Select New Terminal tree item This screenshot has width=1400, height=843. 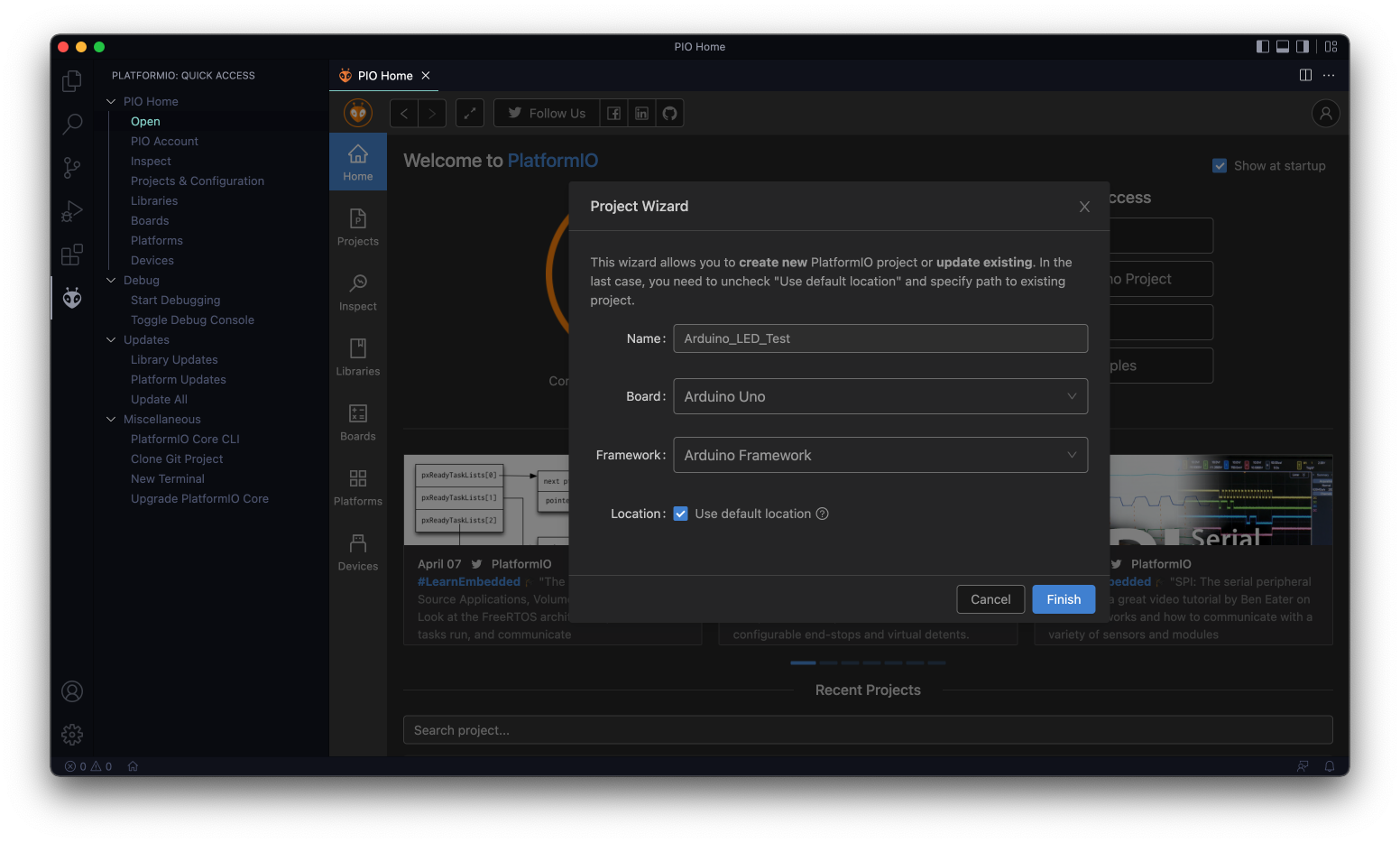[168, 478]
